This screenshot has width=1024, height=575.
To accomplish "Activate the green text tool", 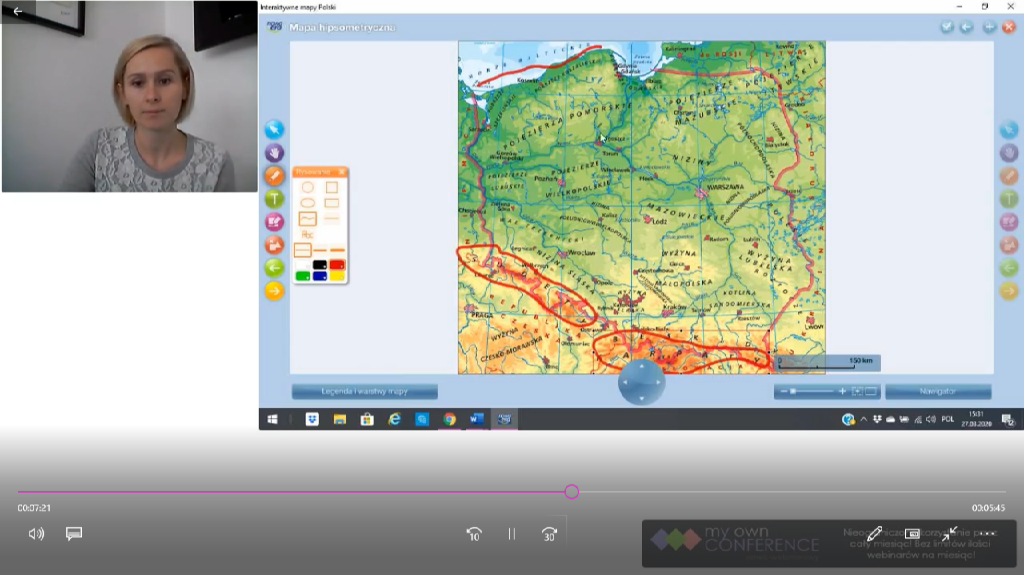I will pos(274,198).
